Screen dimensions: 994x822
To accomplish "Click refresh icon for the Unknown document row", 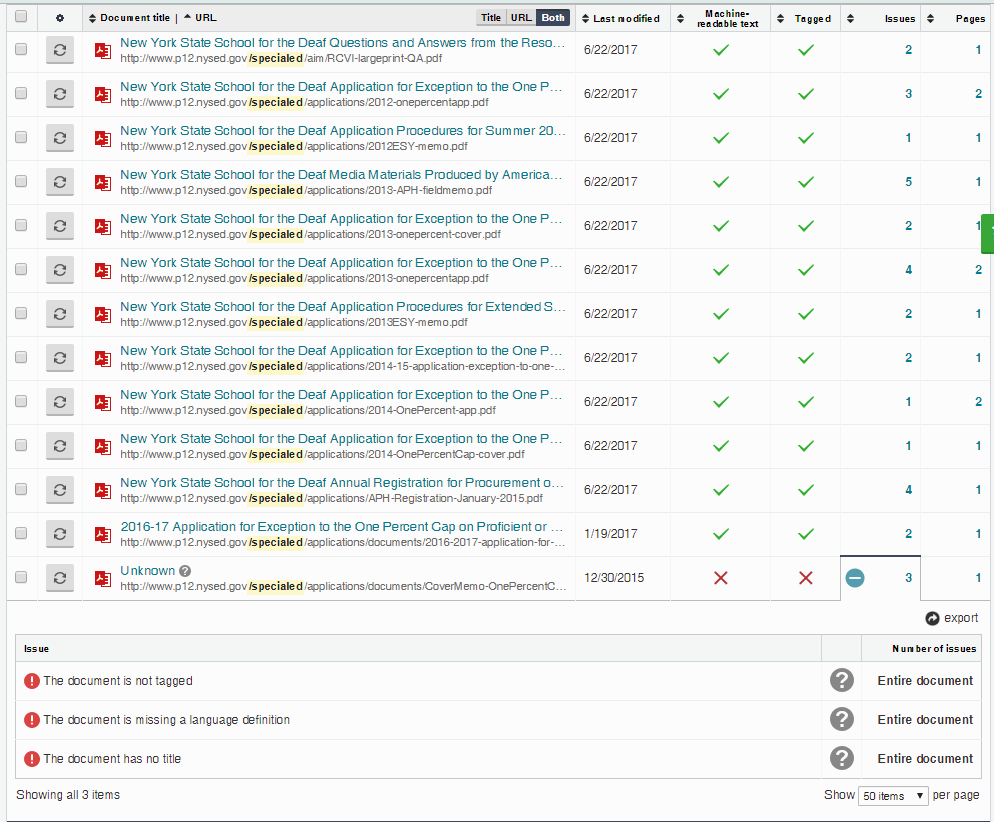I will click(60, 578).
